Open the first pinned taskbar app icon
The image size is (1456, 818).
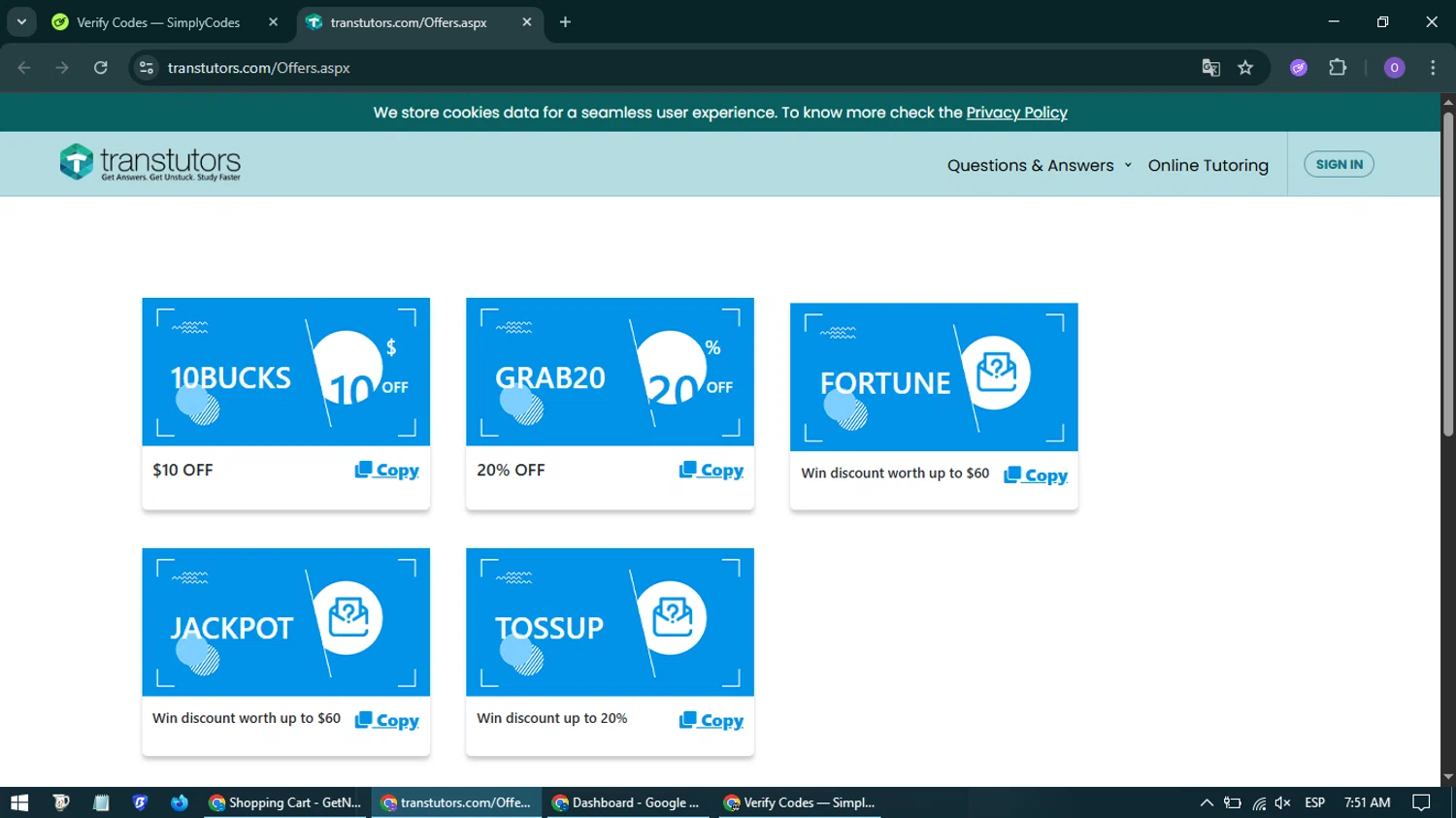click(x=61, y=802)
